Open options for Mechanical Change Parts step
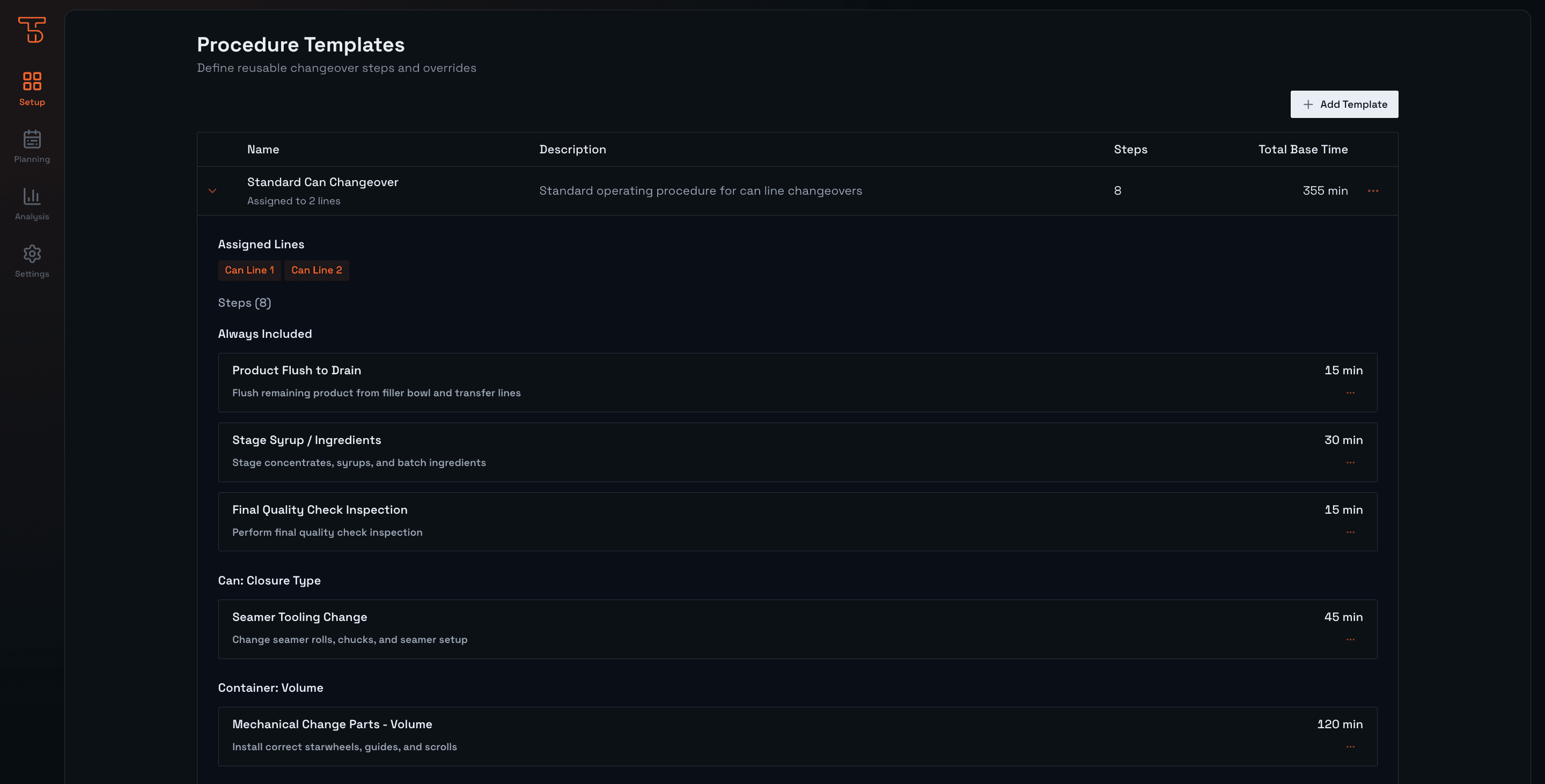The width and height of the screenshot is (1545, 784). (1350, 747)
